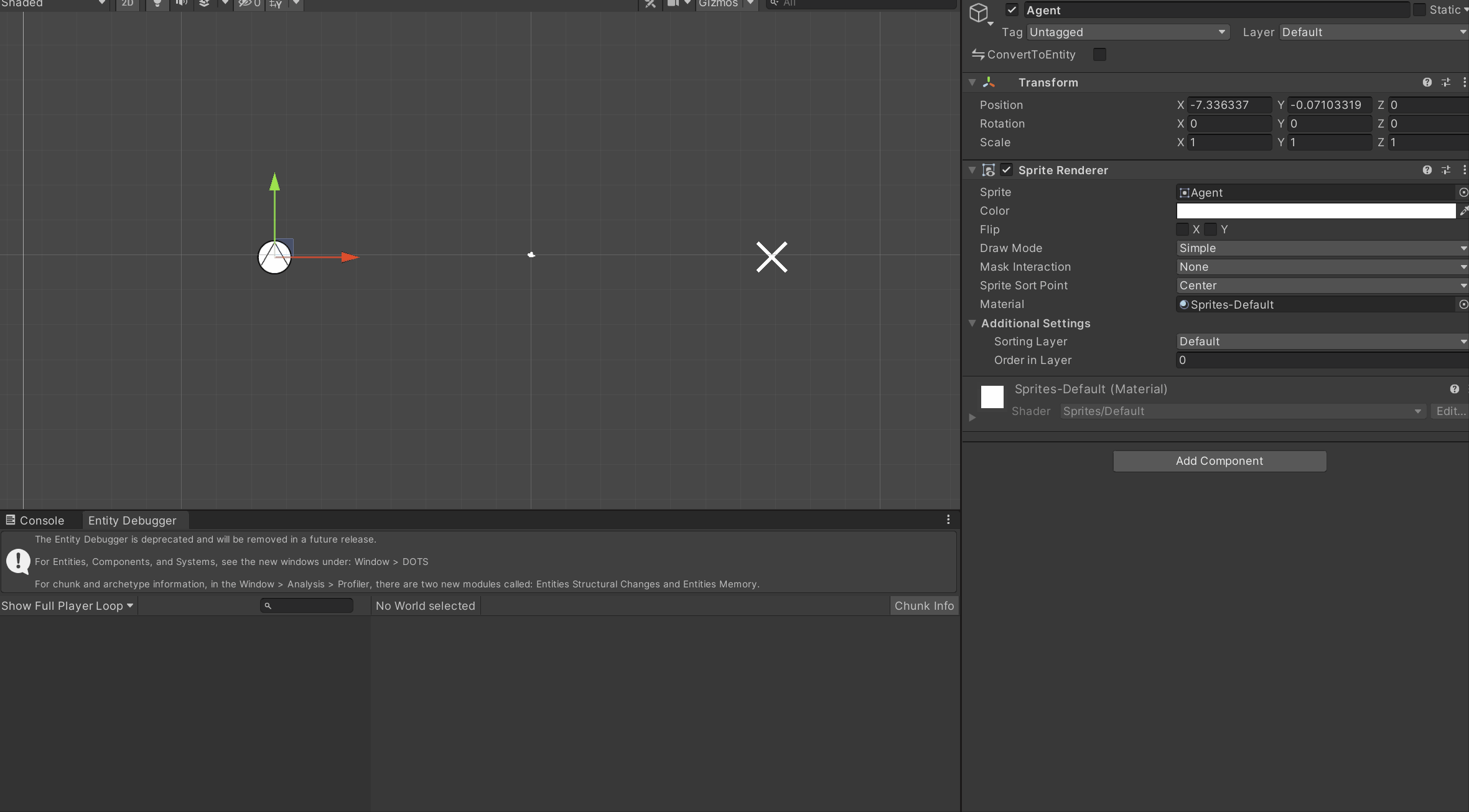Toggle scene audio speaker icon
This screenshot has height=812, width=1469.
click(x=181, y=4)
